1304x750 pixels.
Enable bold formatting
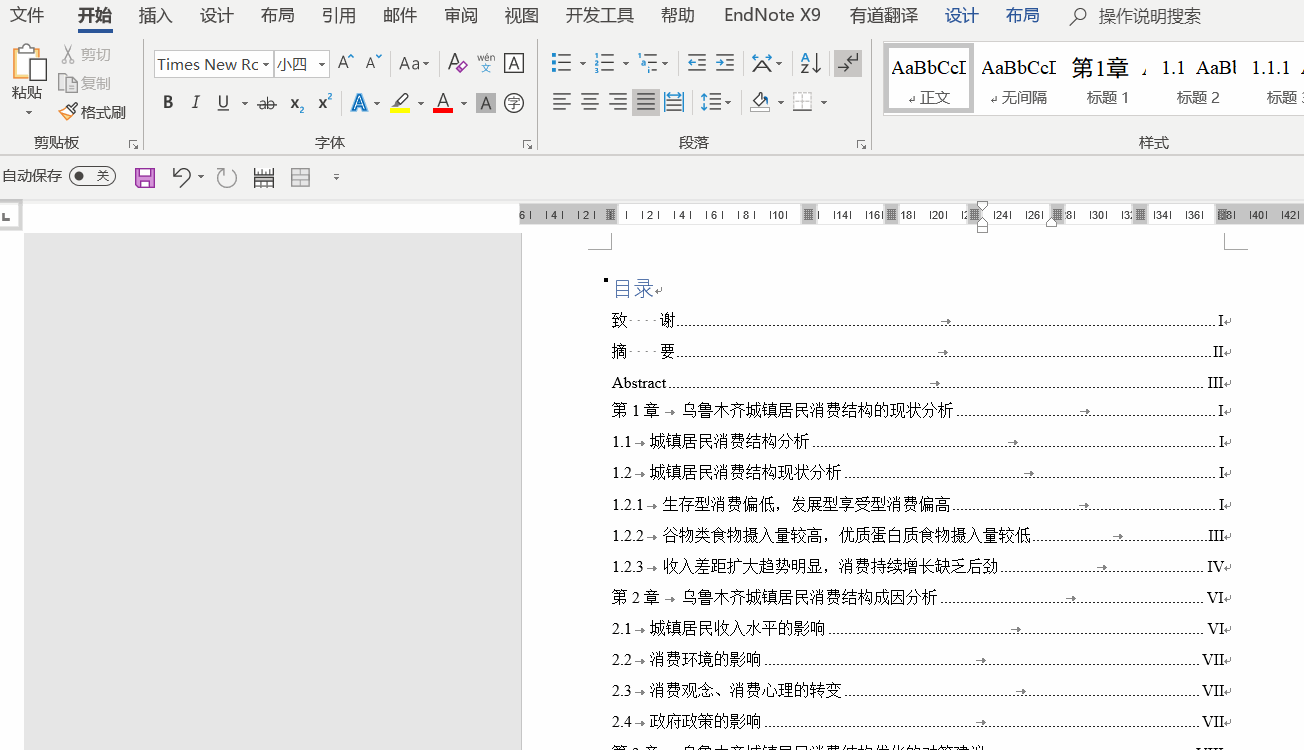coord(167,103)
